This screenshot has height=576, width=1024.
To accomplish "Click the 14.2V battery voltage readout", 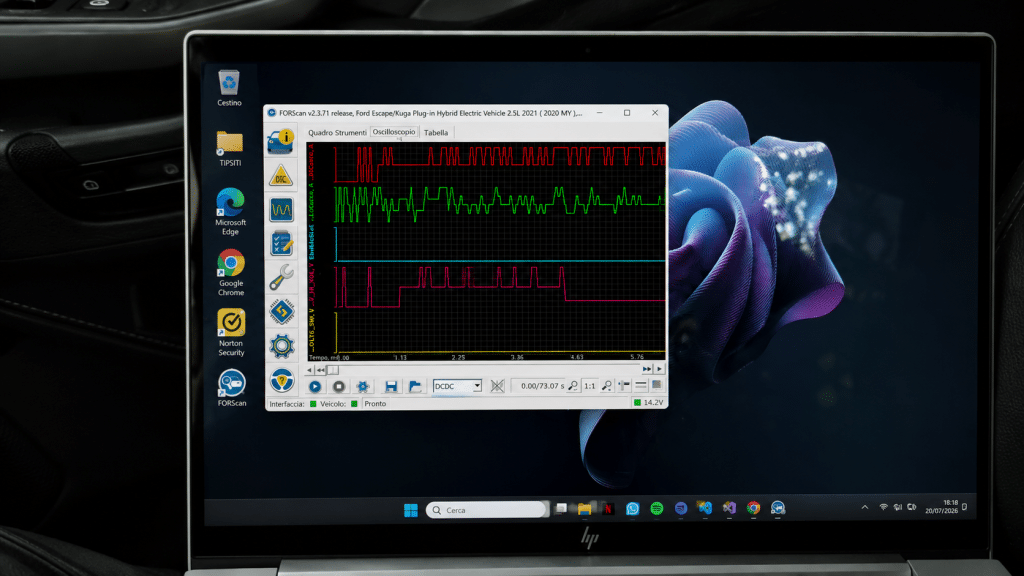I will pos(653,402).
